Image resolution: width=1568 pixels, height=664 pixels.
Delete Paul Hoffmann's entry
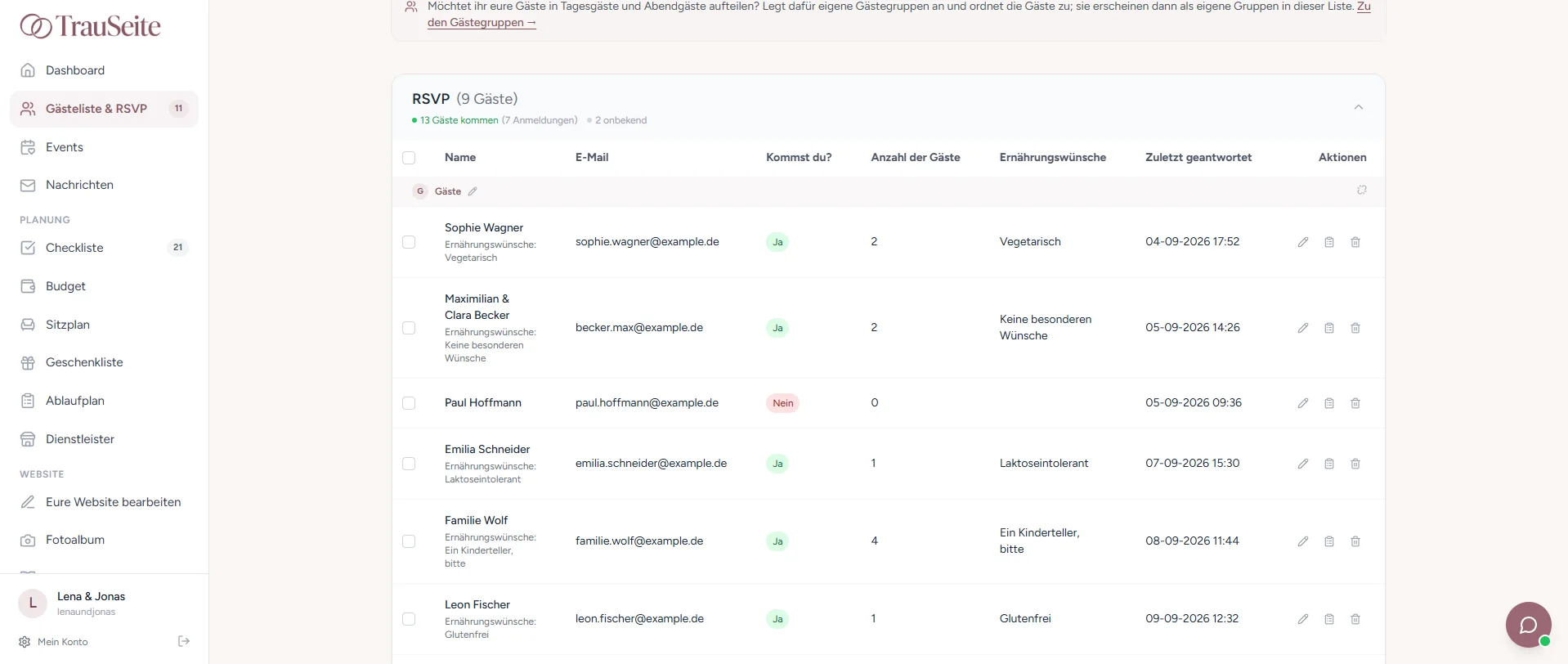(x=1355, y=403)
